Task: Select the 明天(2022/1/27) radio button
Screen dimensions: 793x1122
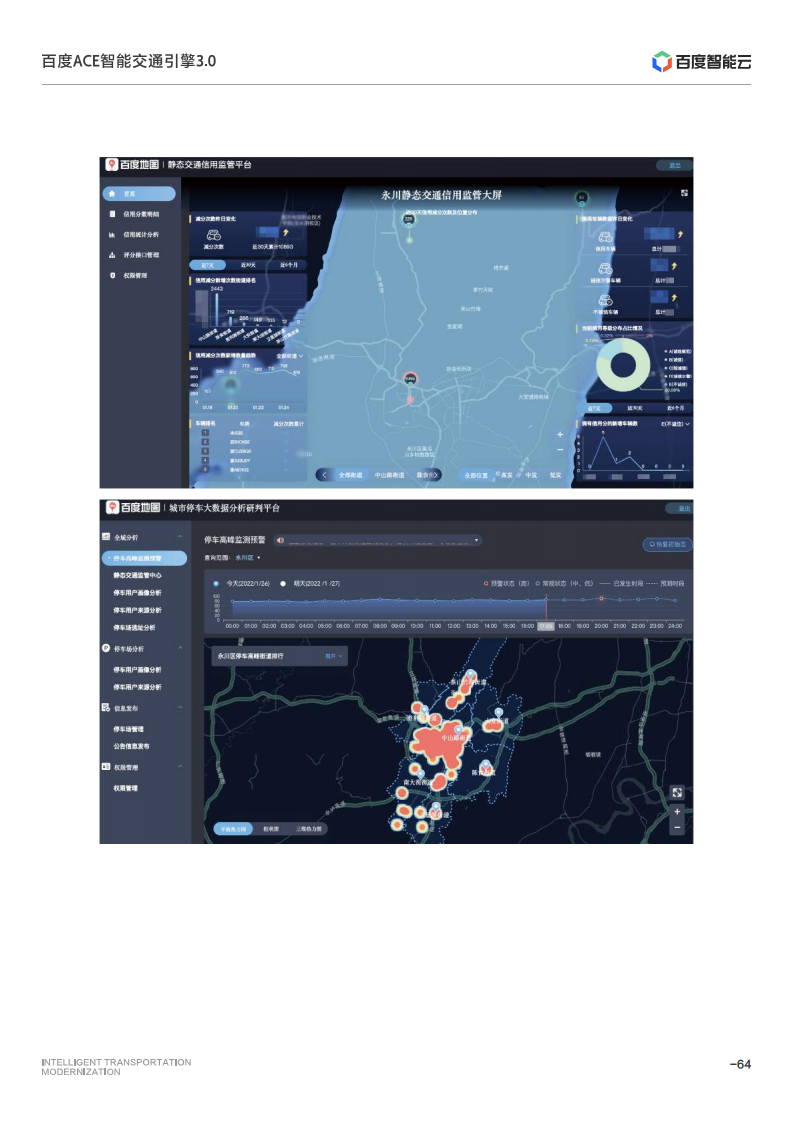Action: 283,581
